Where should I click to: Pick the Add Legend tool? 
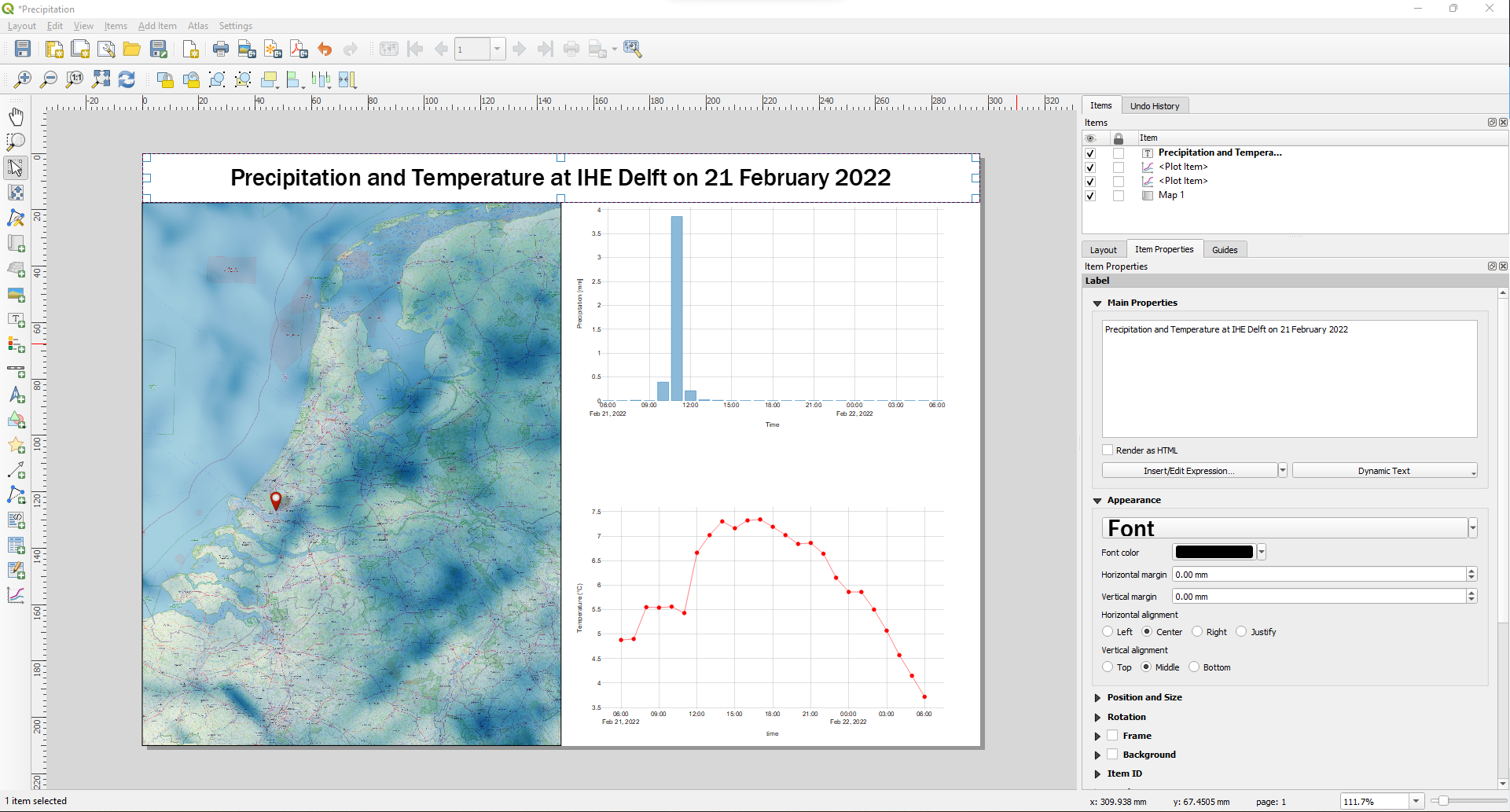point(16,345)
